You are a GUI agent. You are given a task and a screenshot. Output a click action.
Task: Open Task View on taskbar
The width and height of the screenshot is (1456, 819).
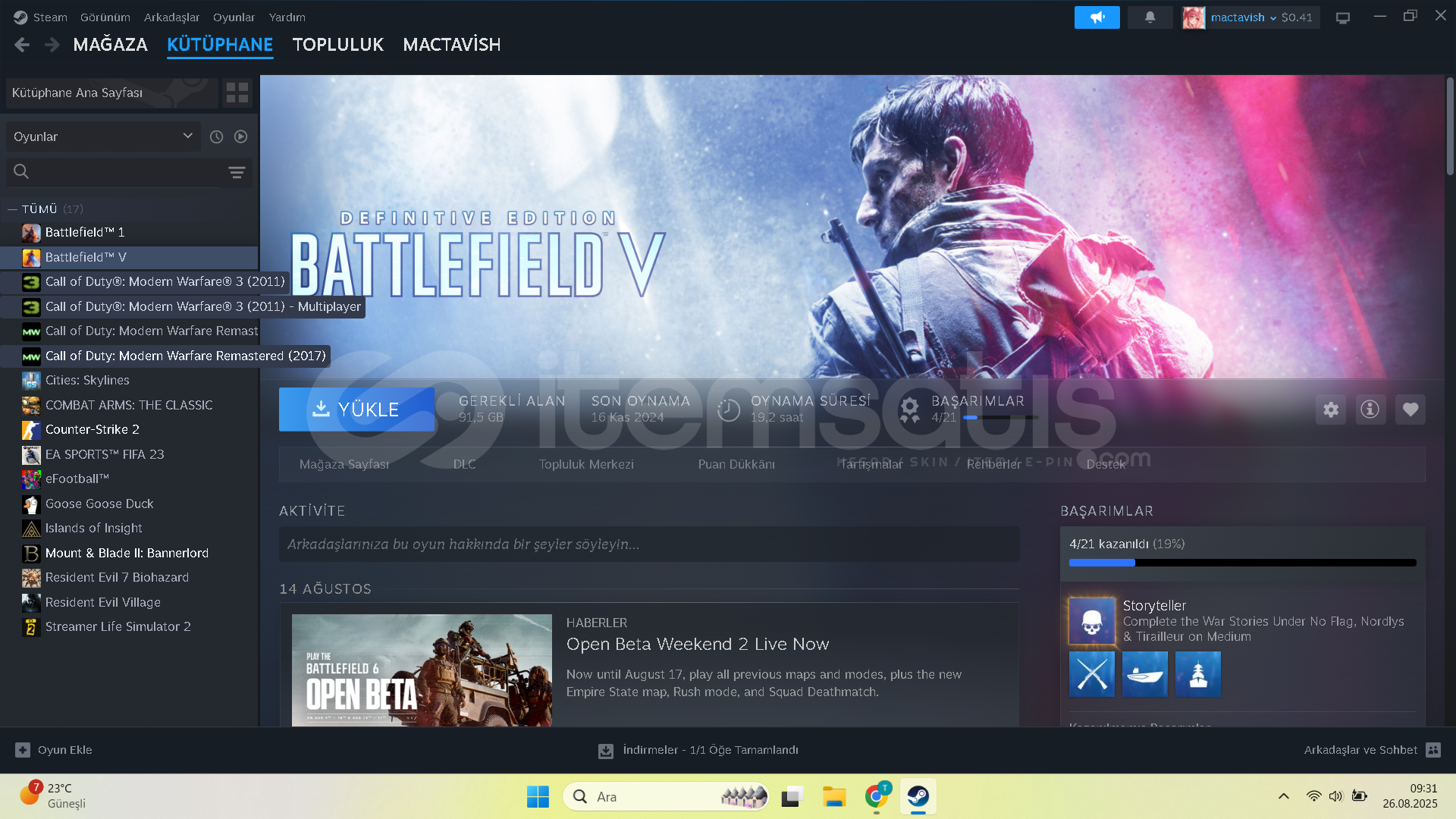click(792, 796)
